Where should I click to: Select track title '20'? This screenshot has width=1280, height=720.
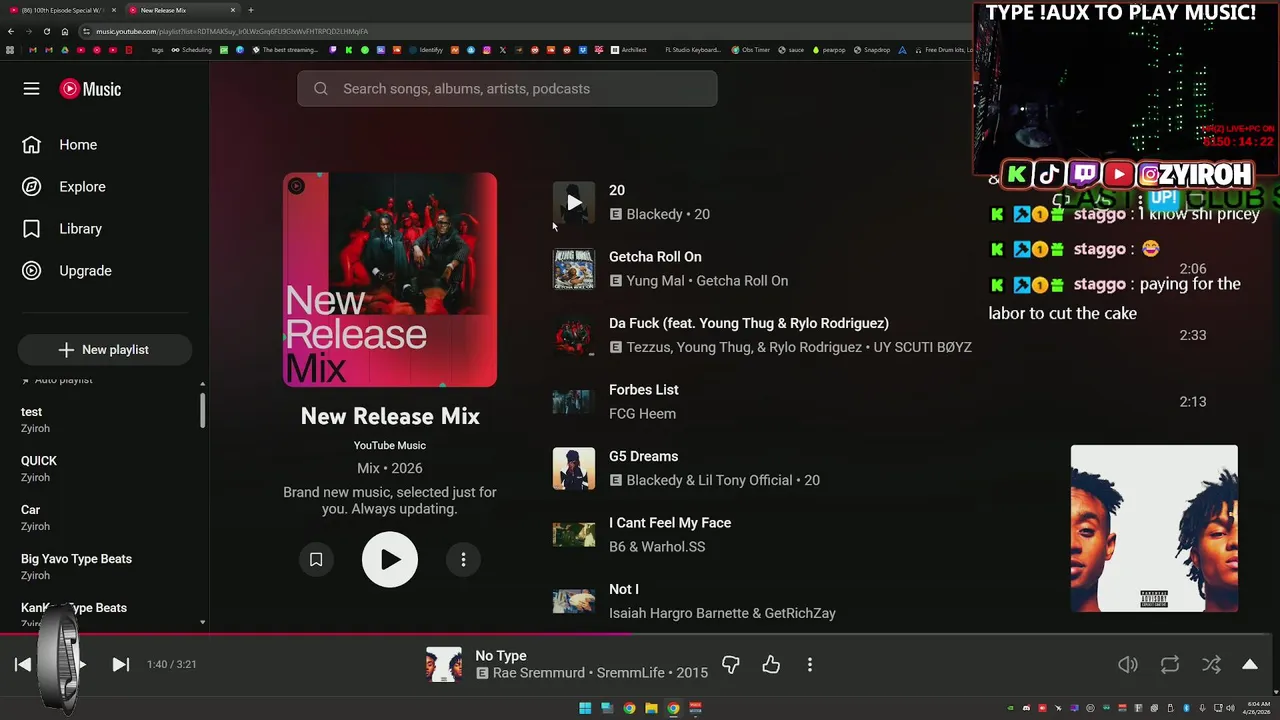(617, 190)
